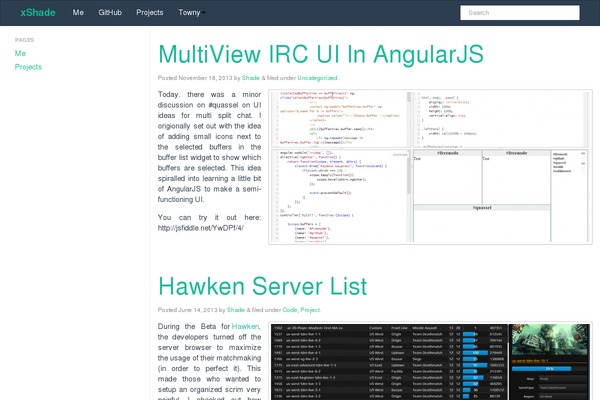This screenshot has height=400, width=600.
Task: Open the Me navbar item
Action: [78, 13]
